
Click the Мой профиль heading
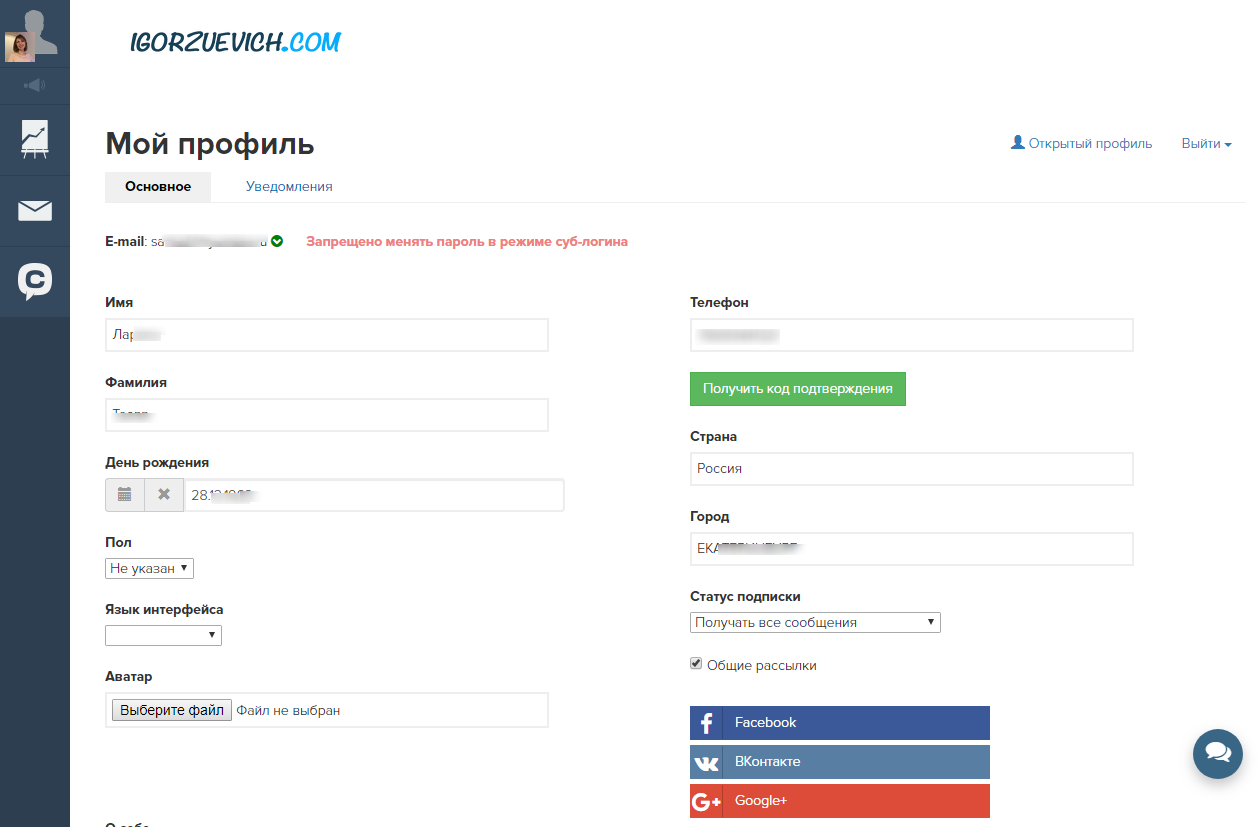[x=210, y=144]
